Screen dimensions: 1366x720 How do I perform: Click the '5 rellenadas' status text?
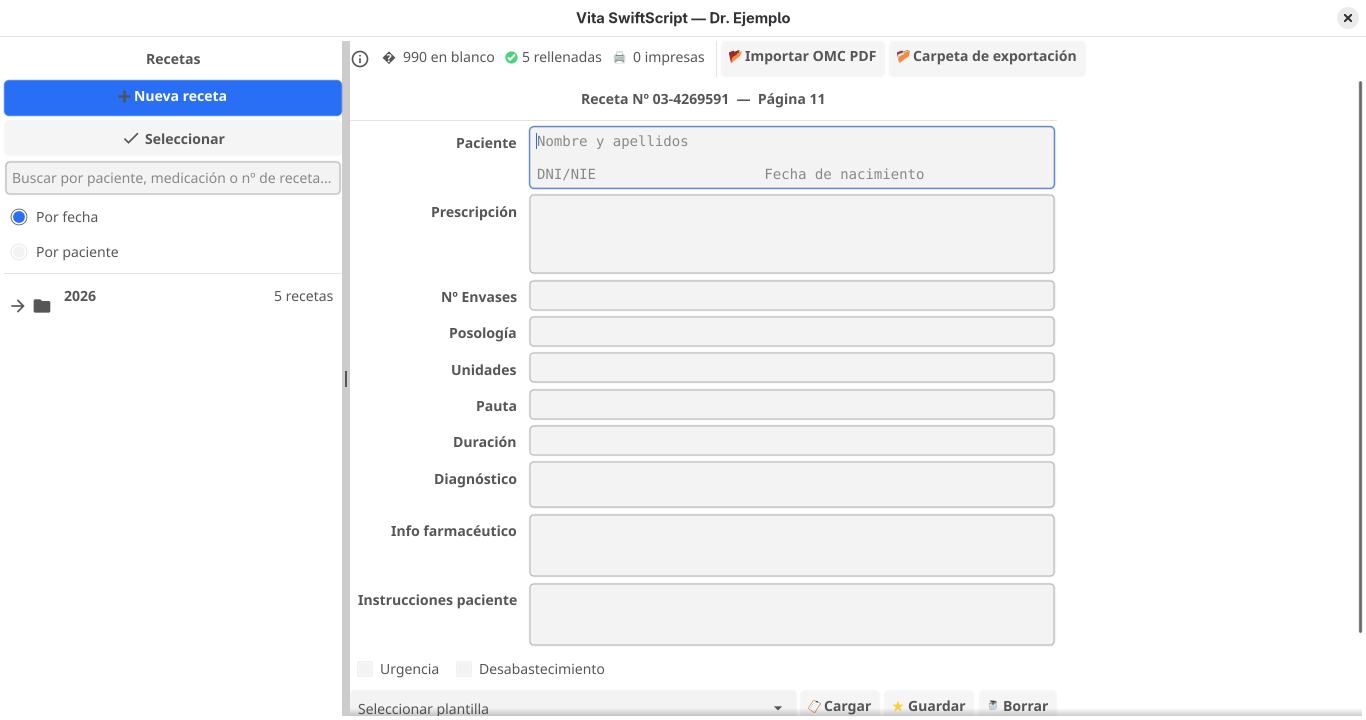click(x=562, y=57)
